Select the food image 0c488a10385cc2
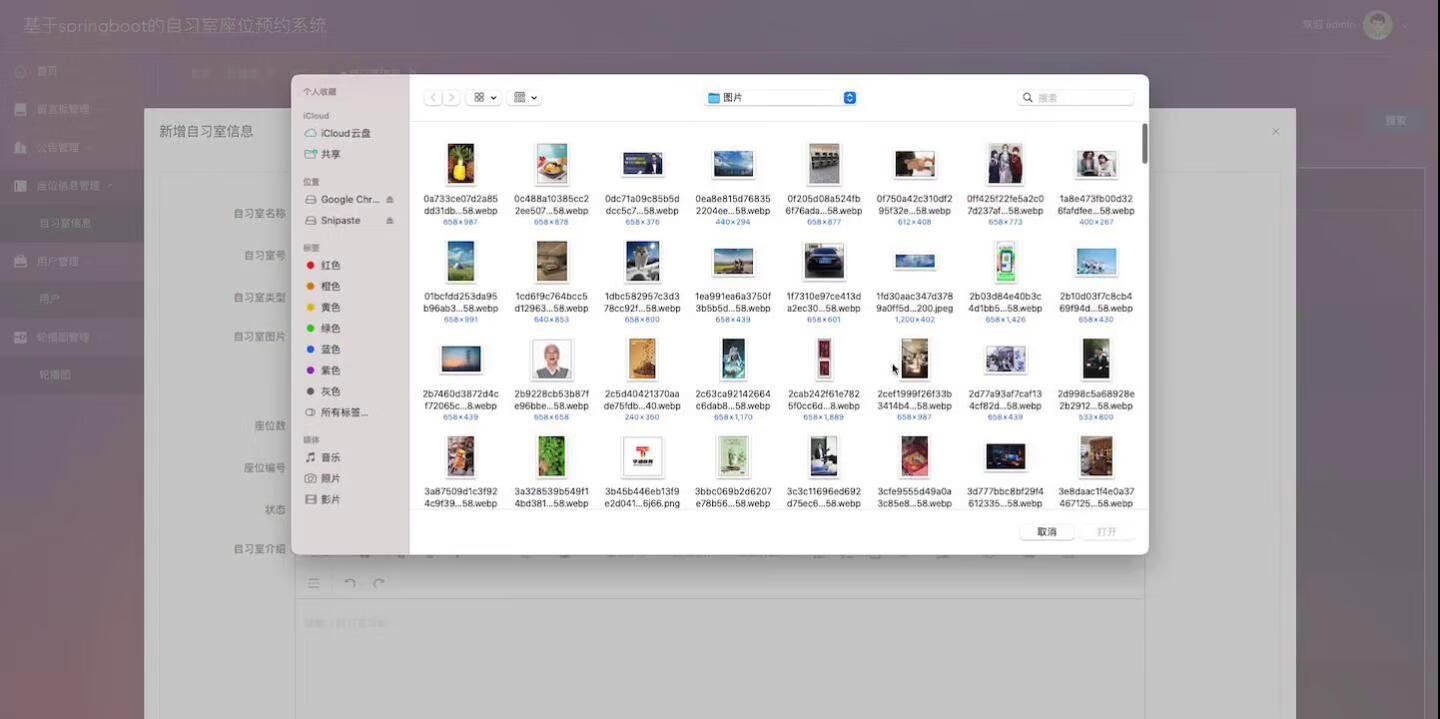1440x719 pixels. (x=552, y=164)
